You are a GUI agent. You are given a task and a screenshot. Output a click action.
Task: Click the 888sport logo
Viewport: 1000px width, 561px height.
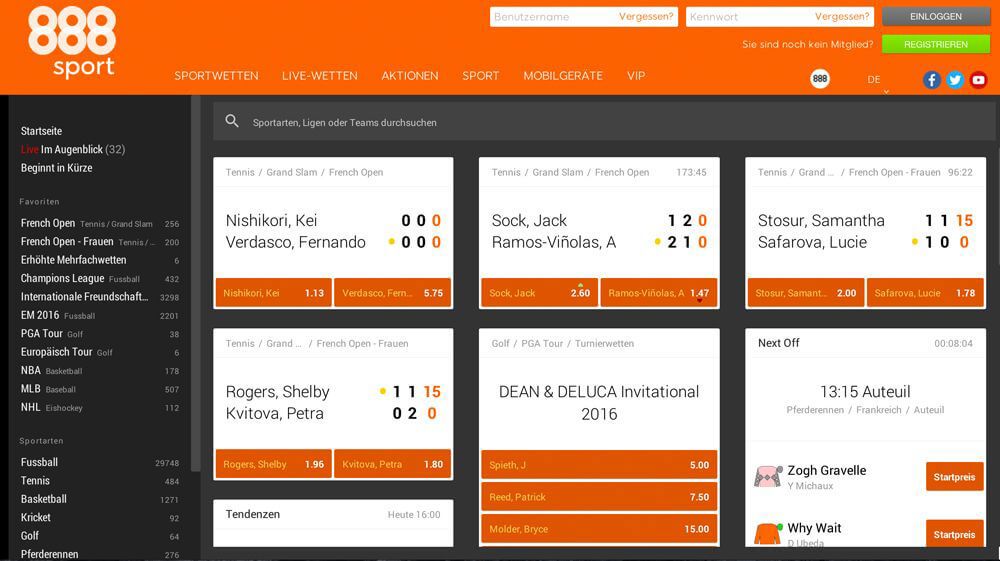pyautogui.click(x=72, y=43)
